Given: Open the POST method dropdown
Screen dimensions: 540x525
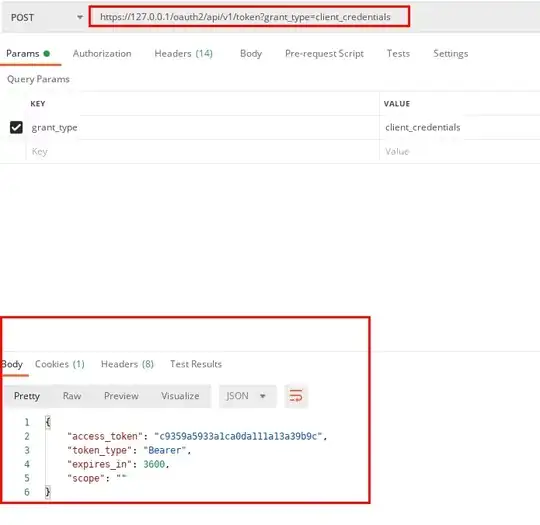Looking at the screenshot, I should pos(46,17).
